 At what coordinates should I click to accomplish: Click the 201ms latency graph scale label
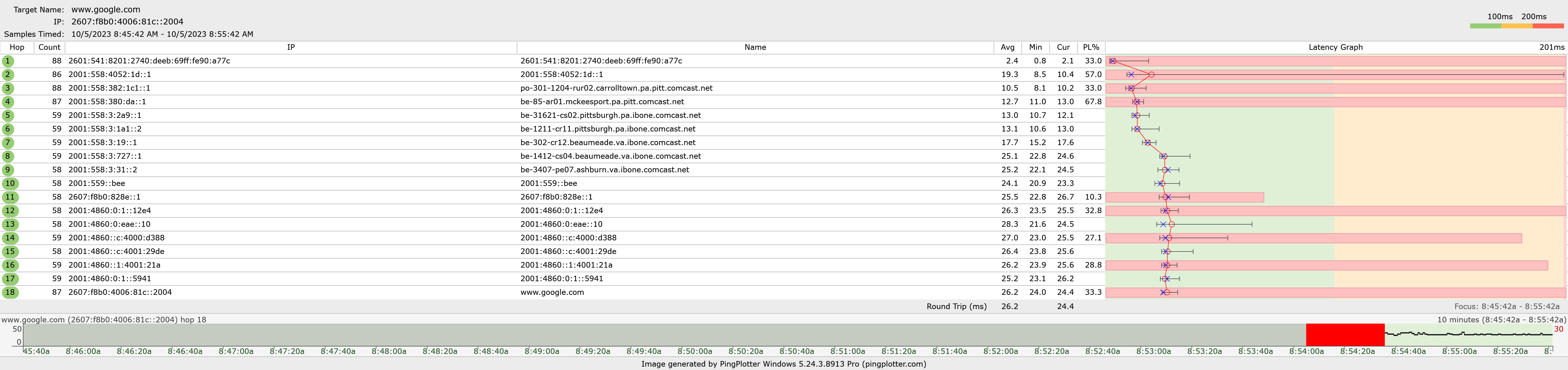(x=1552, y=47)
